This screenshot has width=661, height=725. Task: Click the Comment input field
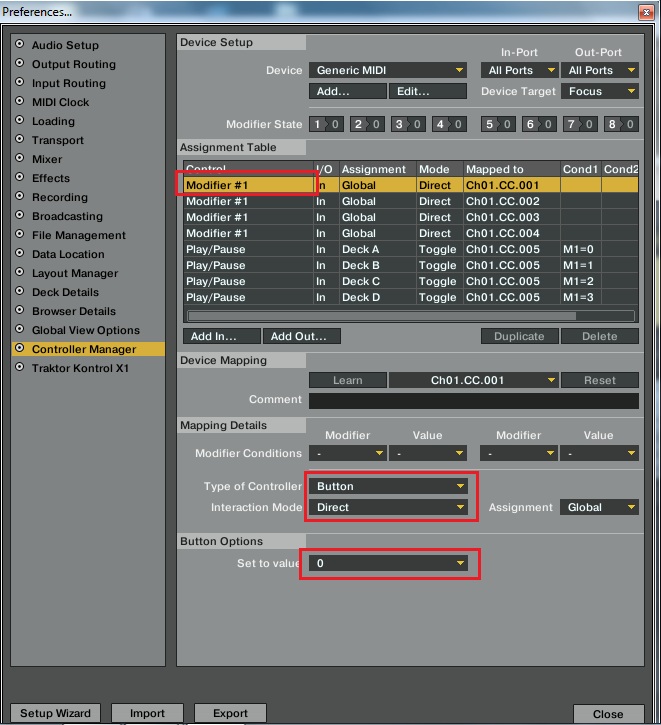click(474, 400)
